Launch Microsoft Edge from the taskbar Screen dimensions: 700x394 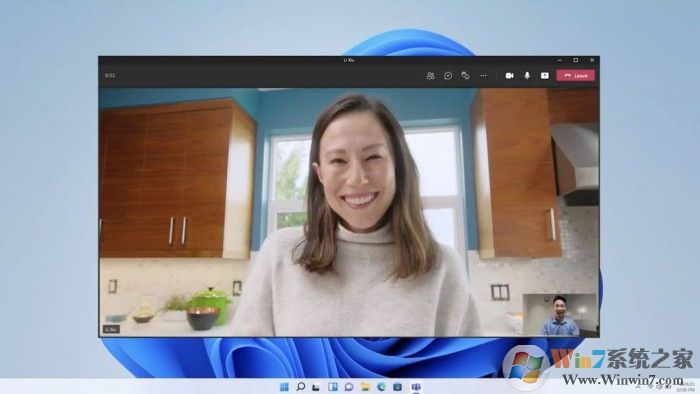(x=381, y=387)
